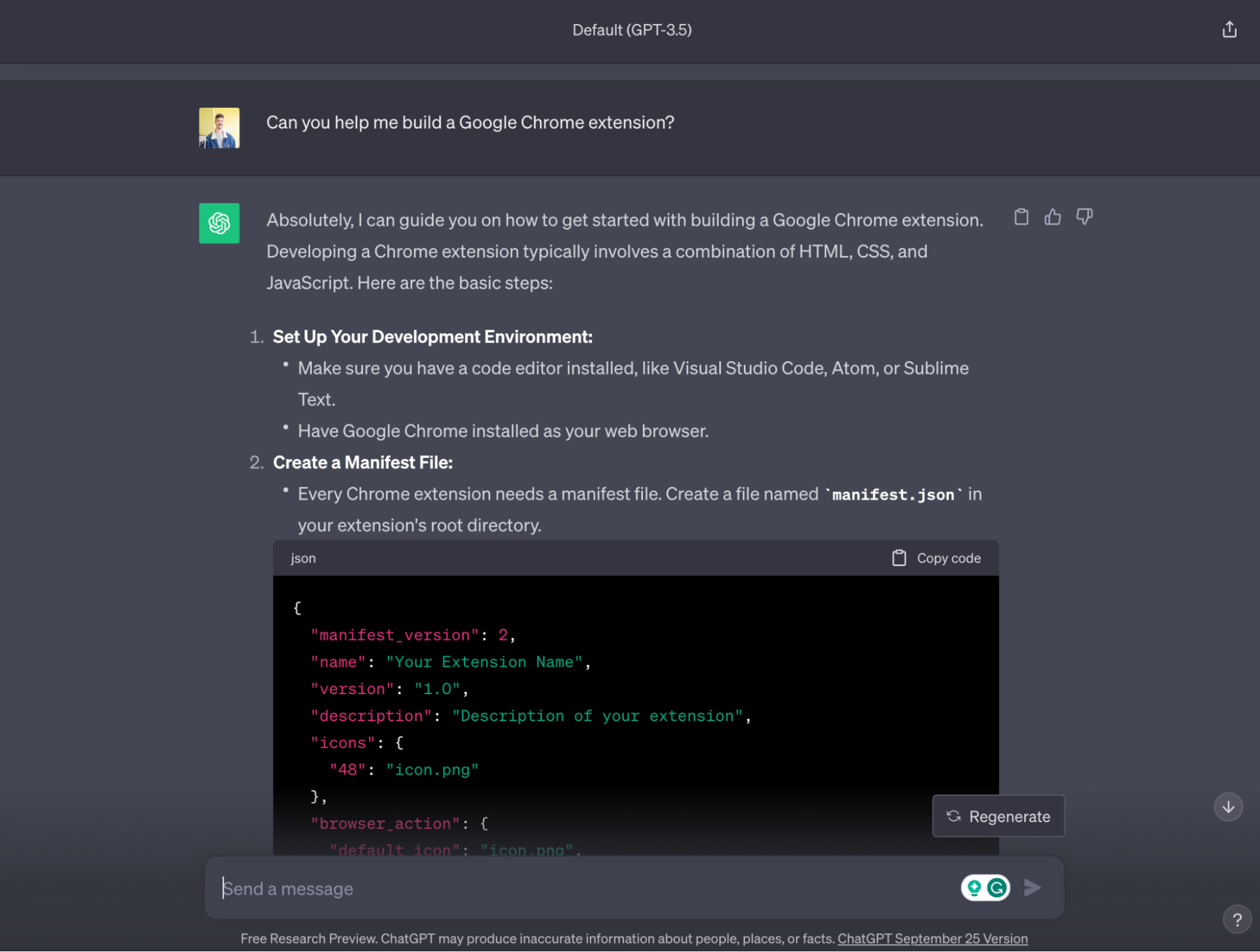Click the "Your Extension Name" string in code
1260x952 pixels.
pyautogui.click(x=484, y=662)
